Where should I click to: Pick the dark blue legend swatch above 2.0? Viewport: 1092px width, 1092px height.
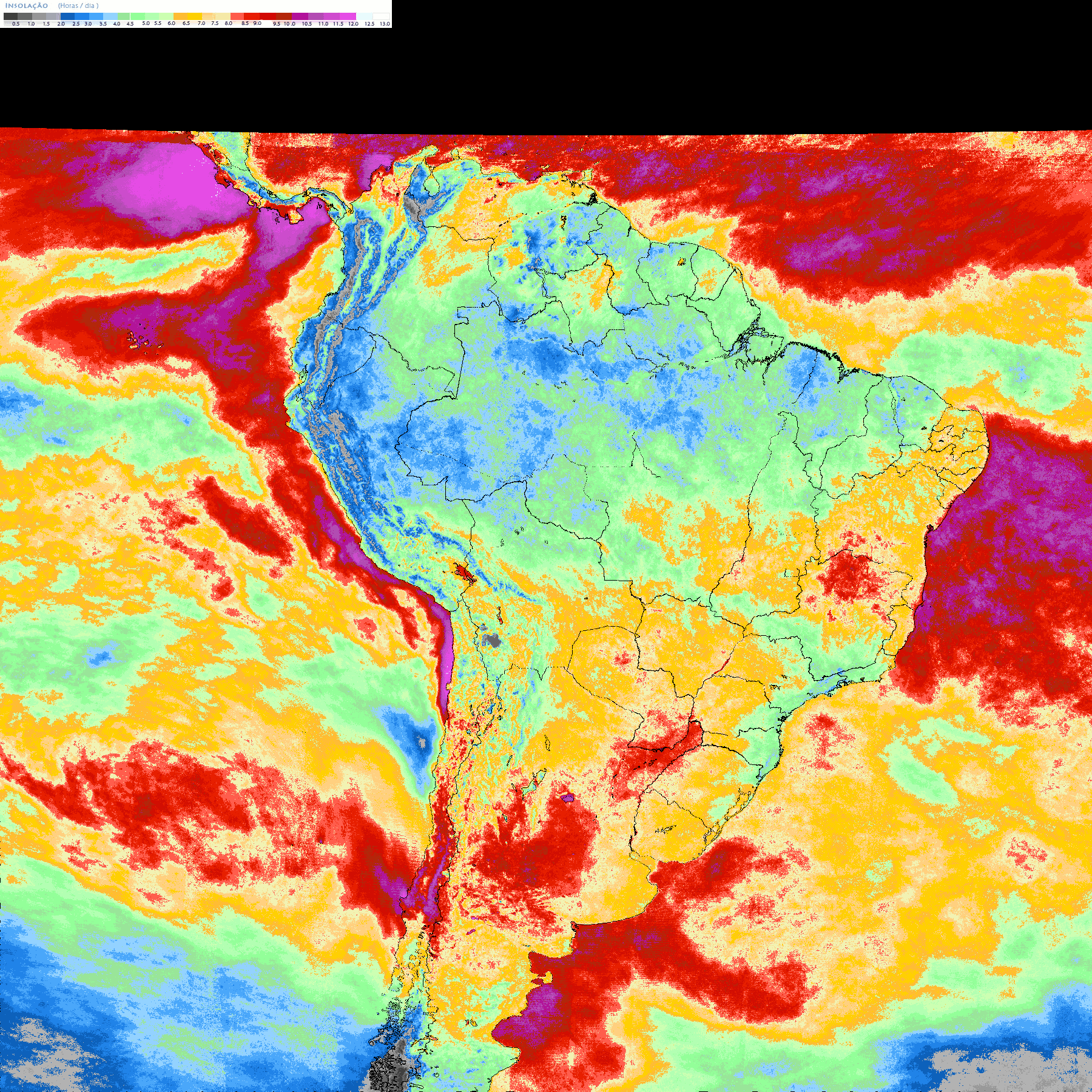(67, 16)
